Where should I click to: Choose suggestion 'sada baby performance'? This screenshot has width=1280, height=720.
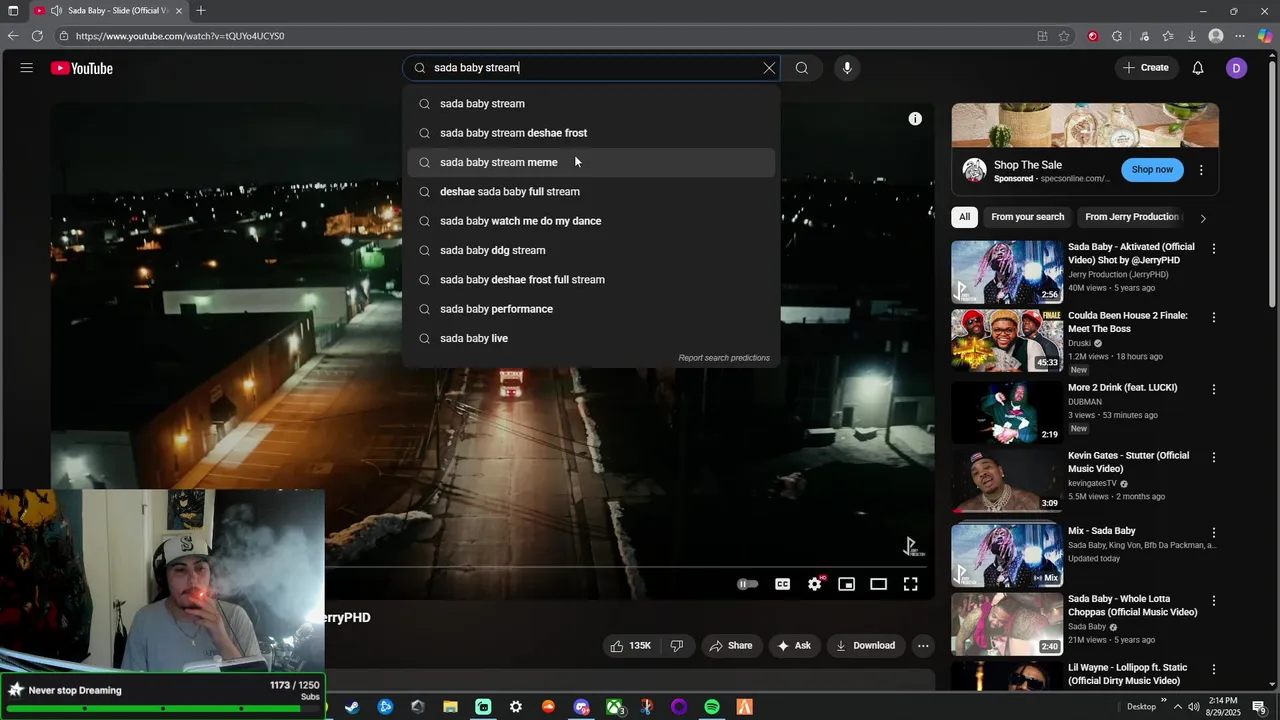point(591,309)
